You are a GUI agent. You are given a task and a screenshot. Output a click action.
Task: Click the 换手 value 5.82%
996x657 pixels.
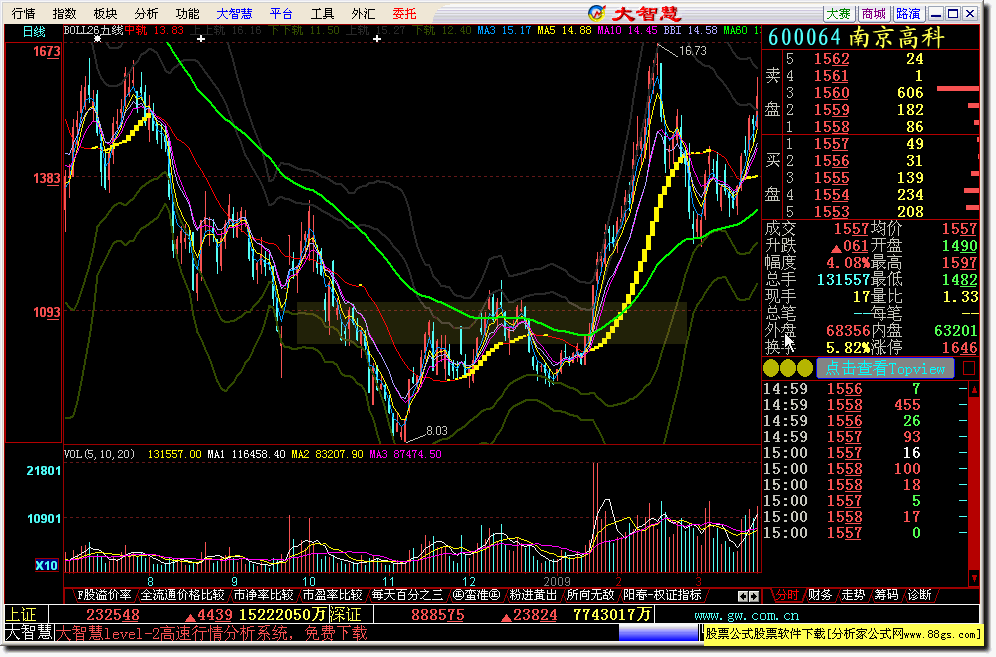point(848,348)
